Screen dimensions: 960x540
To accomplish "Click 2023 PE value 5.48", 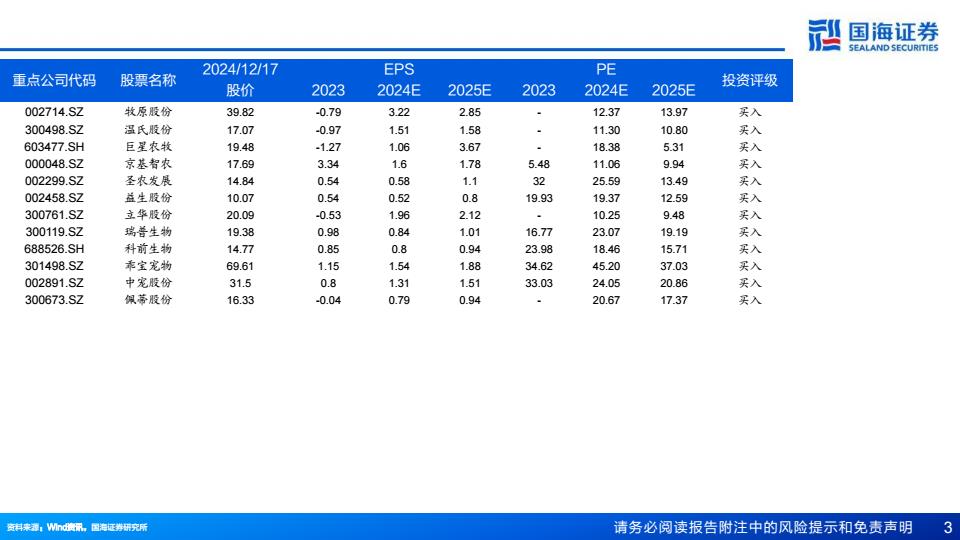I will pyautogui.click(x=539, y=164).
